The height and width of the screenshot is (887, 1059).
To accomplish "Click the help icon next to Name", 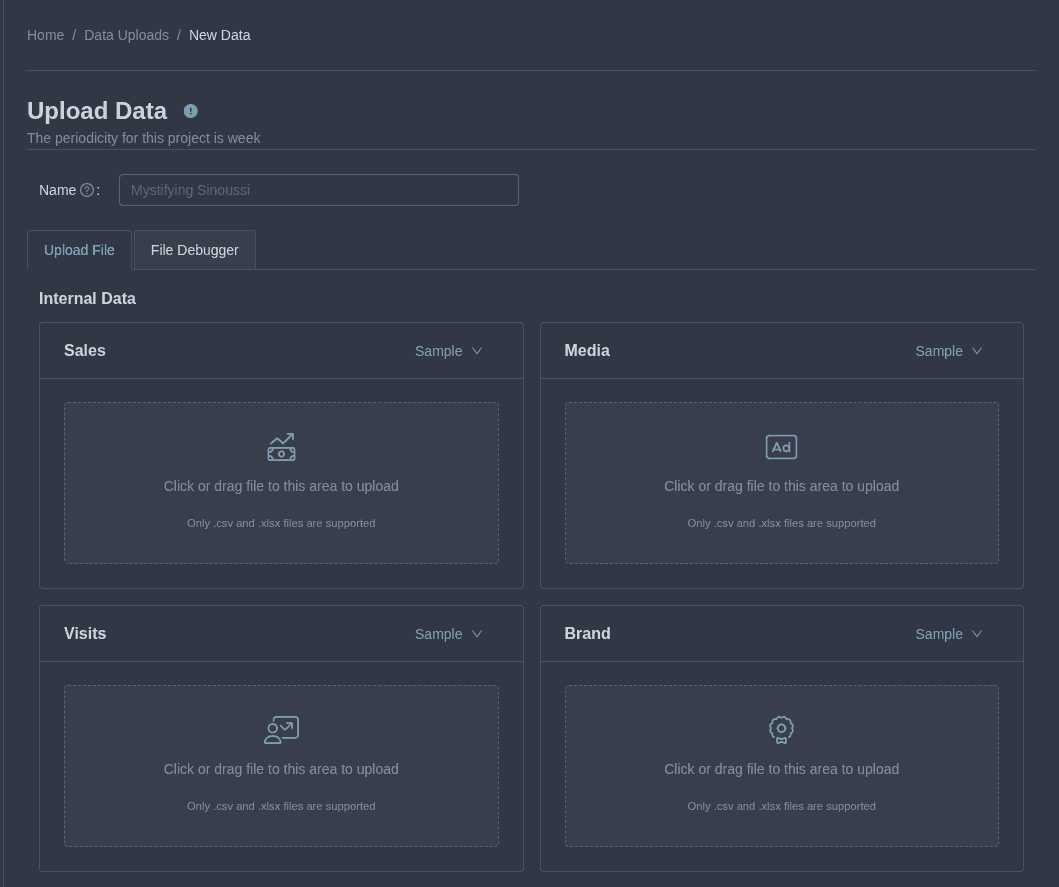I will 87,190.
